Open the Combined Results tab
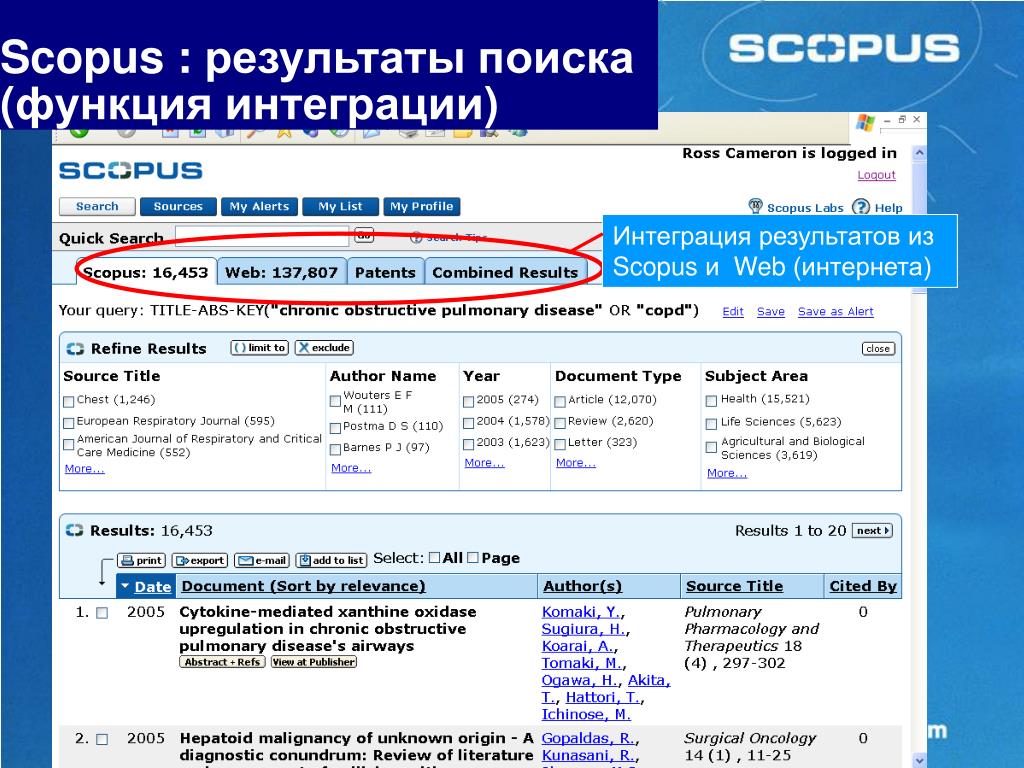Image resolution: width=1024 pixels, height=768 pixels. pyautogui.click(x=505, y=272)
